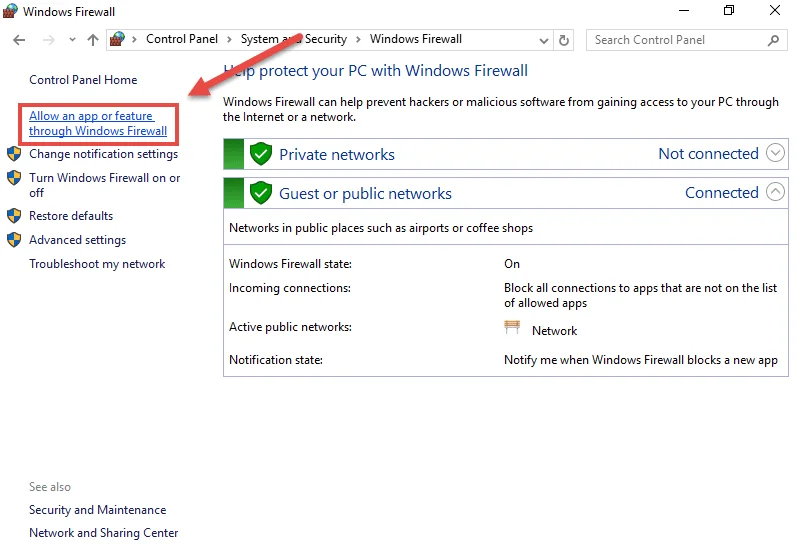Click the search magnifier icon

(x=773, y=40)
